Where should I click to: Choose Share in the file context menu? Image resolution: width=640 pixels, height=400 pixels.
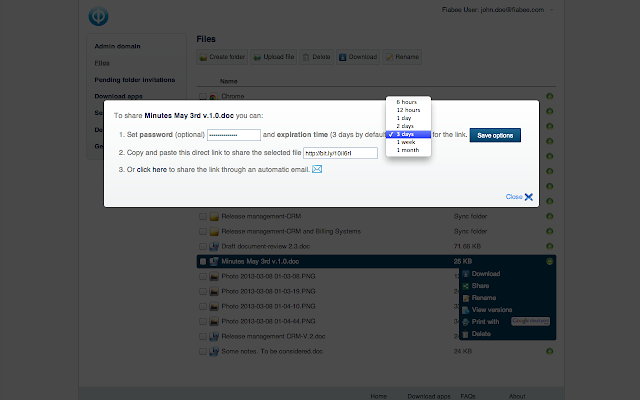pos(480,286)
